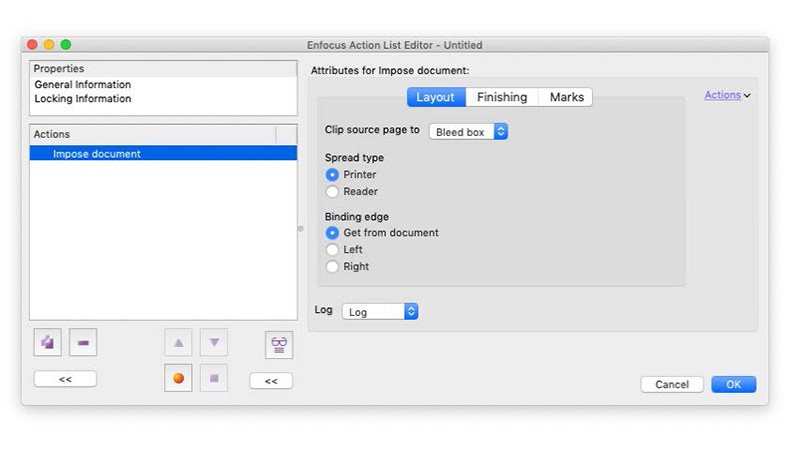Move action up with triangle icon
This screenshot has width=790, height=450.
coord(178,343)
